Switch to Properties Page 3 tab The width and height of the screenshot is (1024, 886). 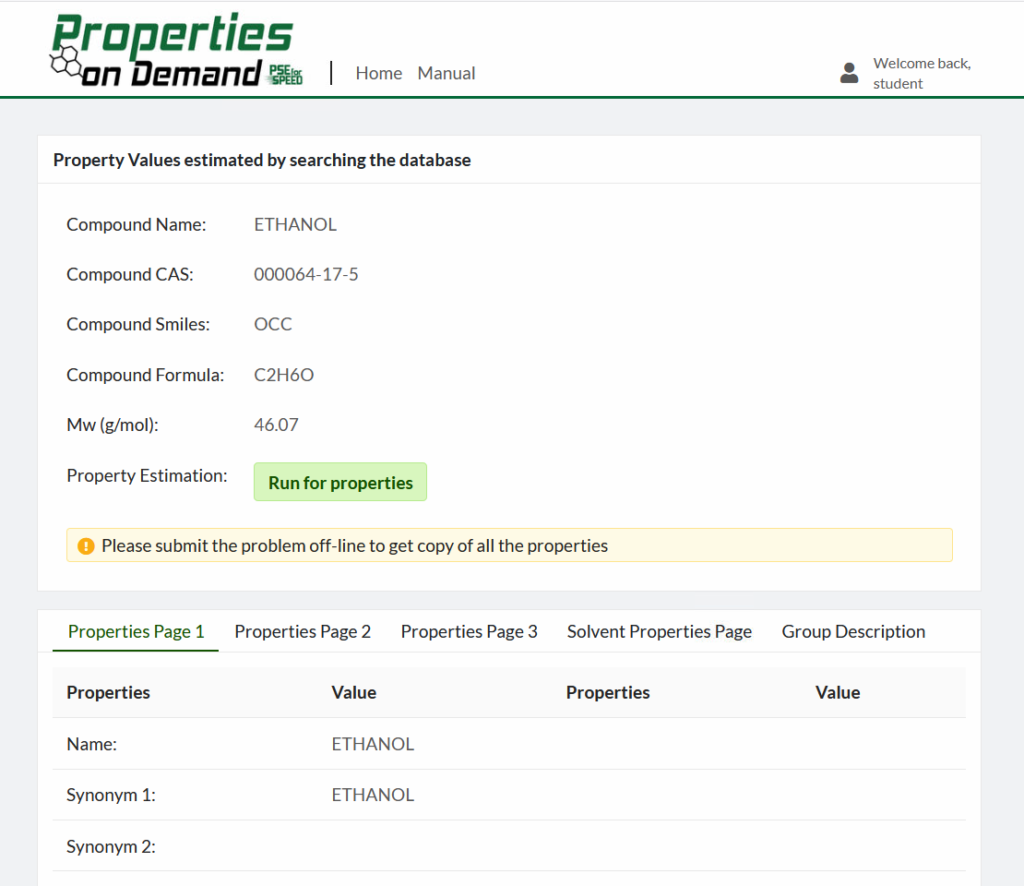point(469,631)
